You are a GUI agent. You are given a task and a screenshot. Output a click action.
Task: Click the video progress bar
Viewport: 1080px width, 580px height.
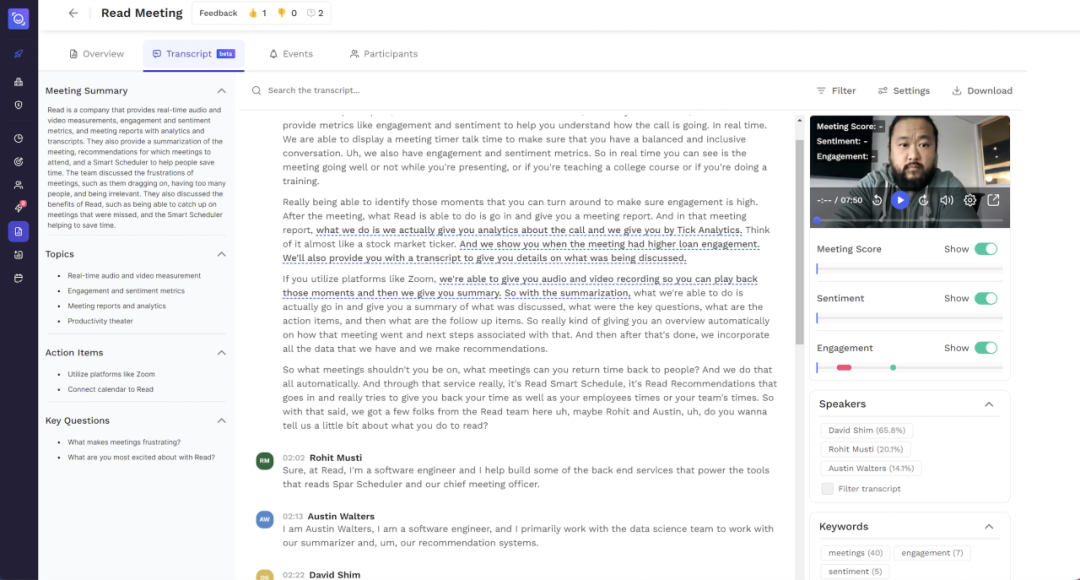[909, 220]
